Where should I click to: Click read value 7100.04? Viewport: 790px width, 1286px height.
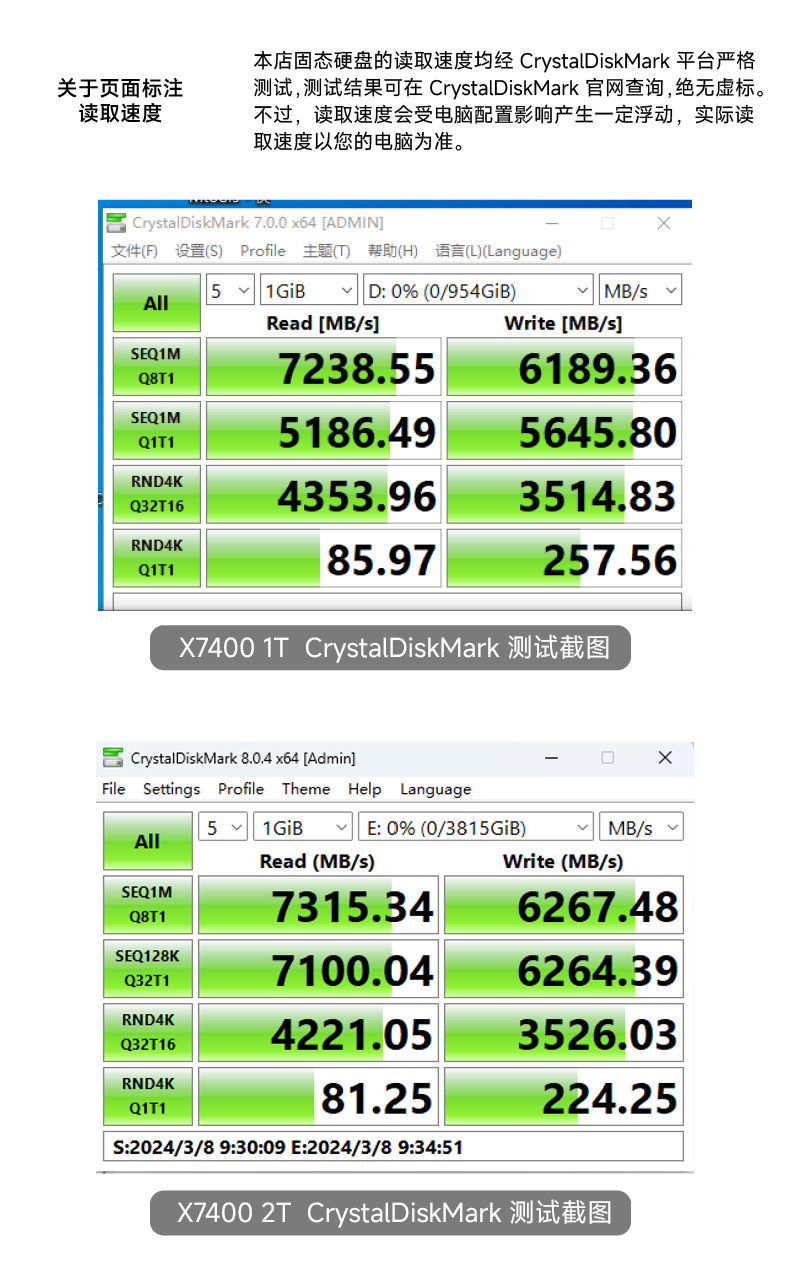coord(318,970)
